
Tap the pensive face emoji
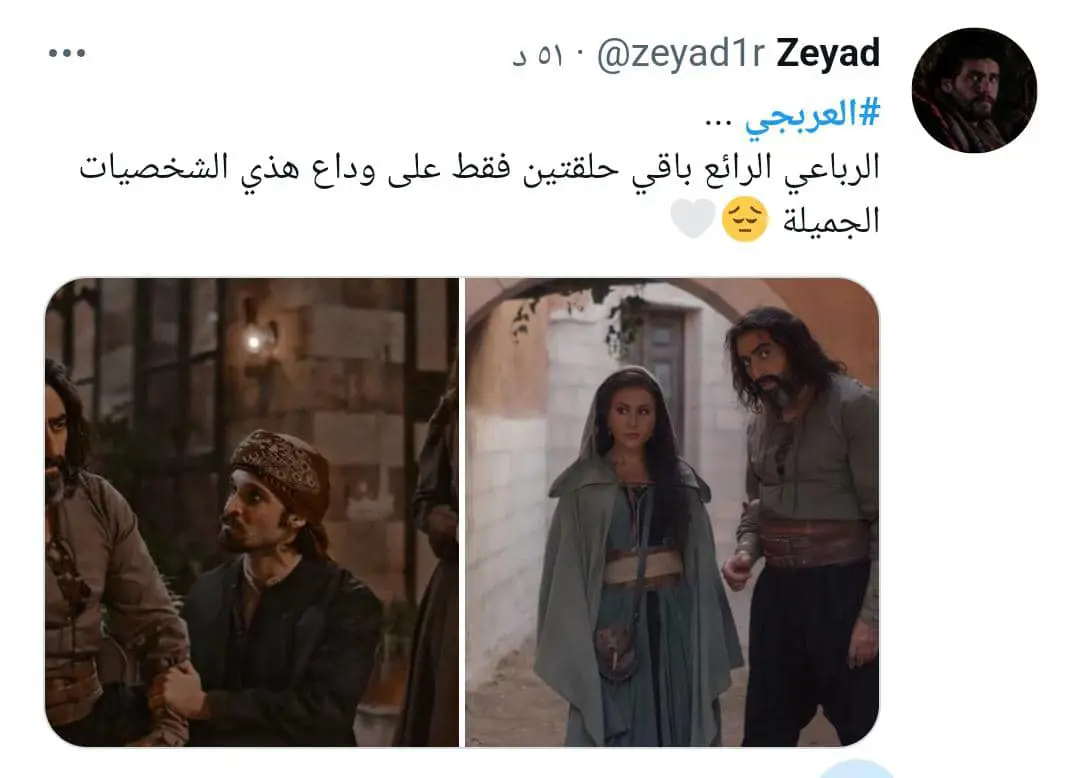coord(745,219)
